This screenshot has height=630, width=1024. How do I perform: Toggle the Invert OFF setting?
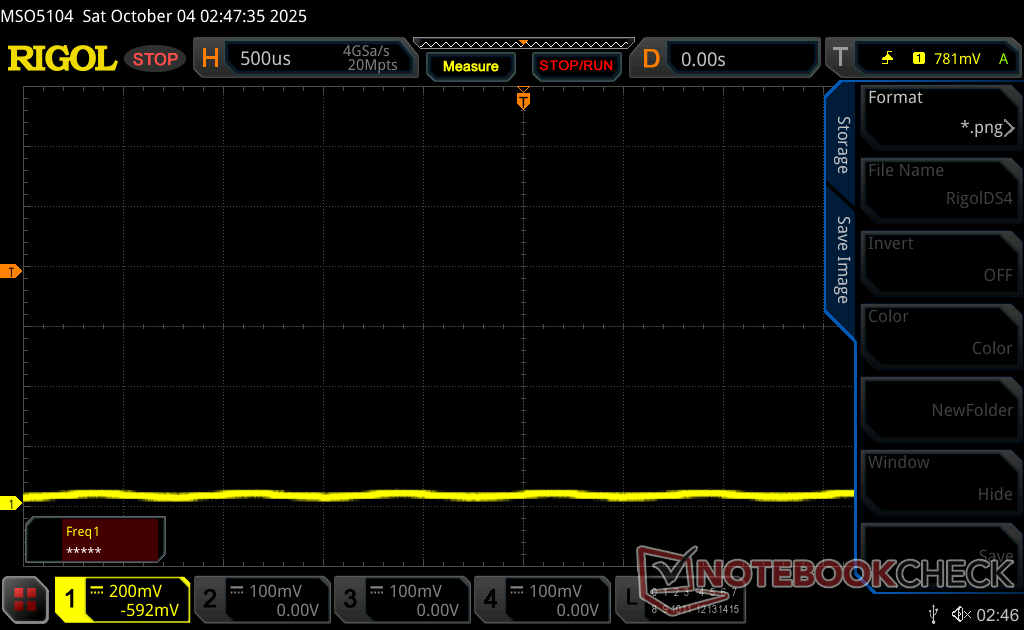pos(940,260)
